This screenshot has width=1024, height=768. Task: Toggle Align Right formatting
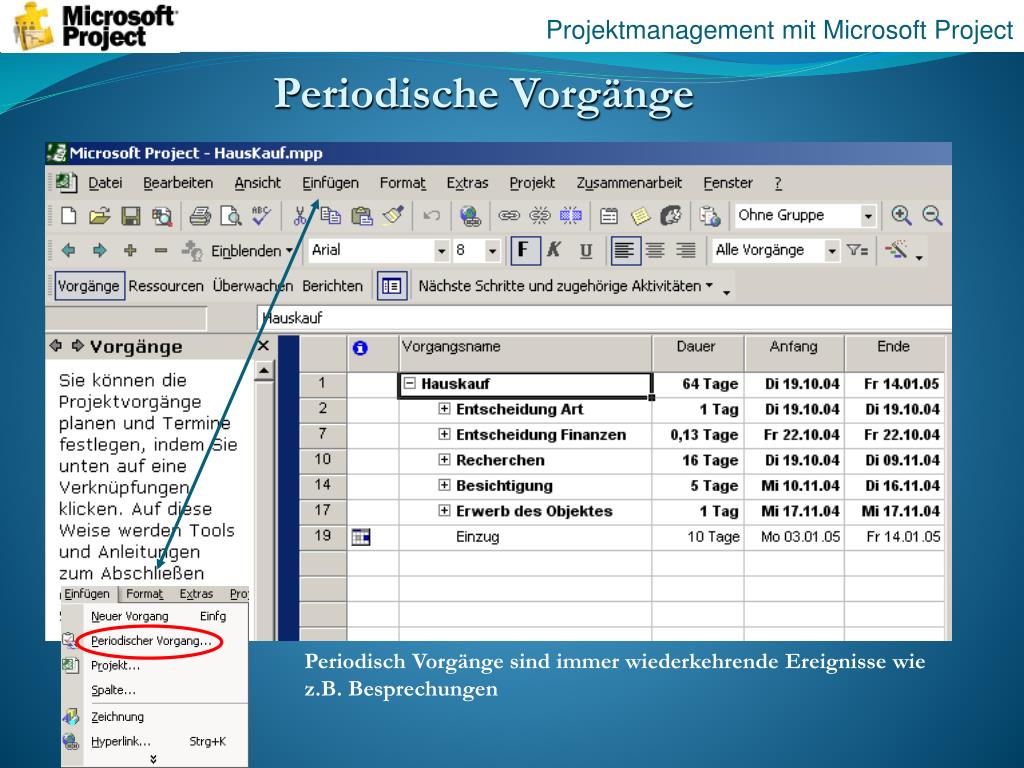pyautogui.click(x=686, y=250)
